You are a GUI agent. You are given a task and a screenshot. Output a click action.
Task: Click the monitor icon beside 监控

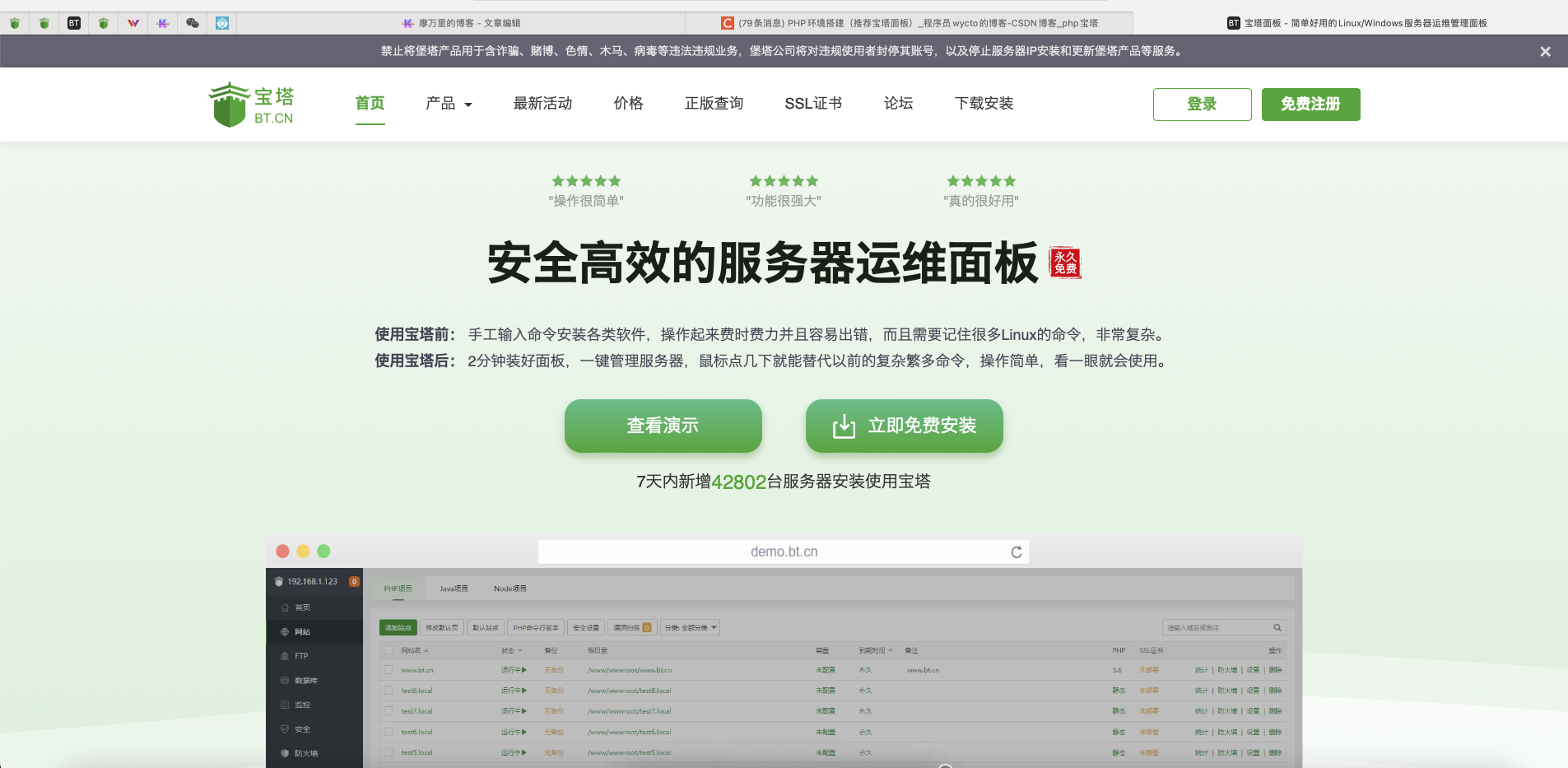(x=285, y=705)
